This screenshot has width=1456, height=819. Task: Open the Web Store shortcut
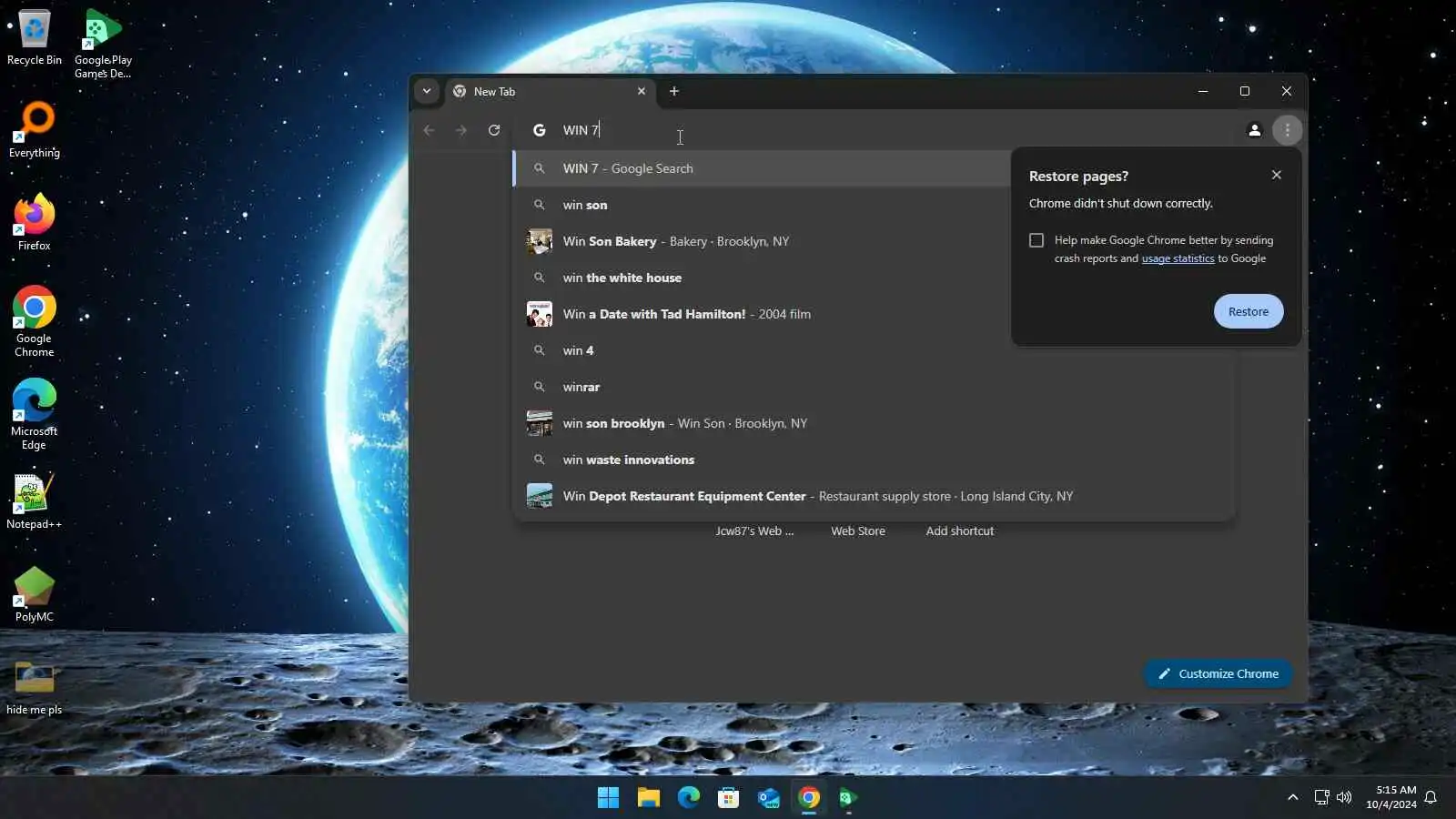click(x=857, y=531)
